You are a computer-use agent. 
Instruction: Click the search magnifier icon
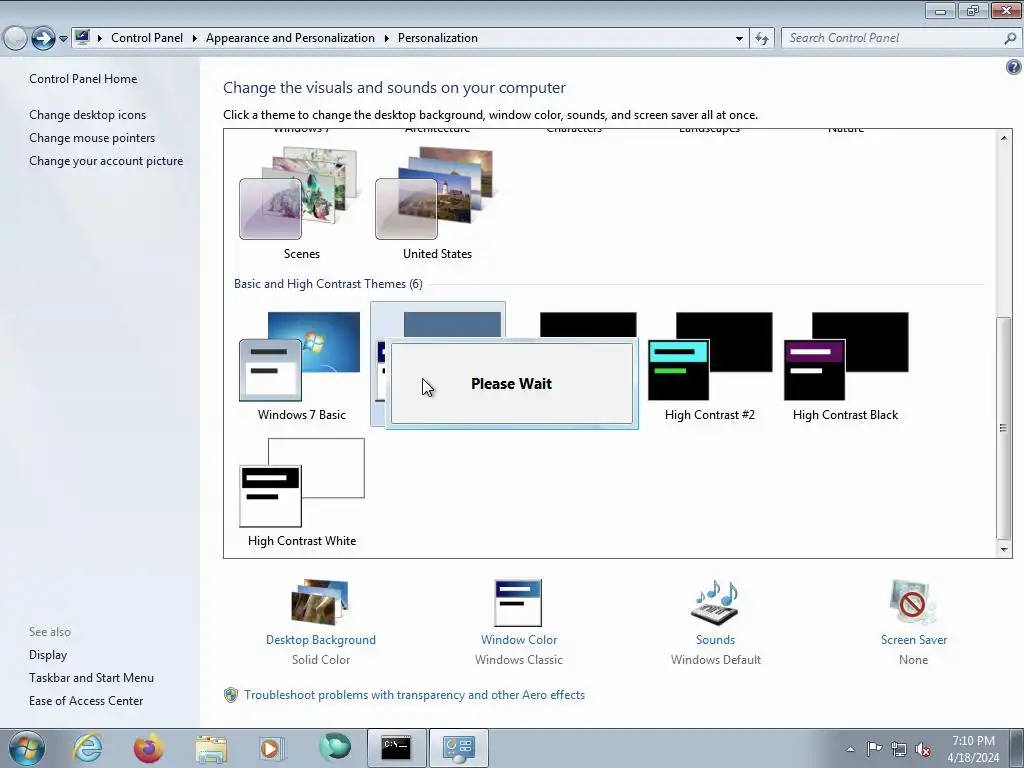click(x=1010, y=39)
